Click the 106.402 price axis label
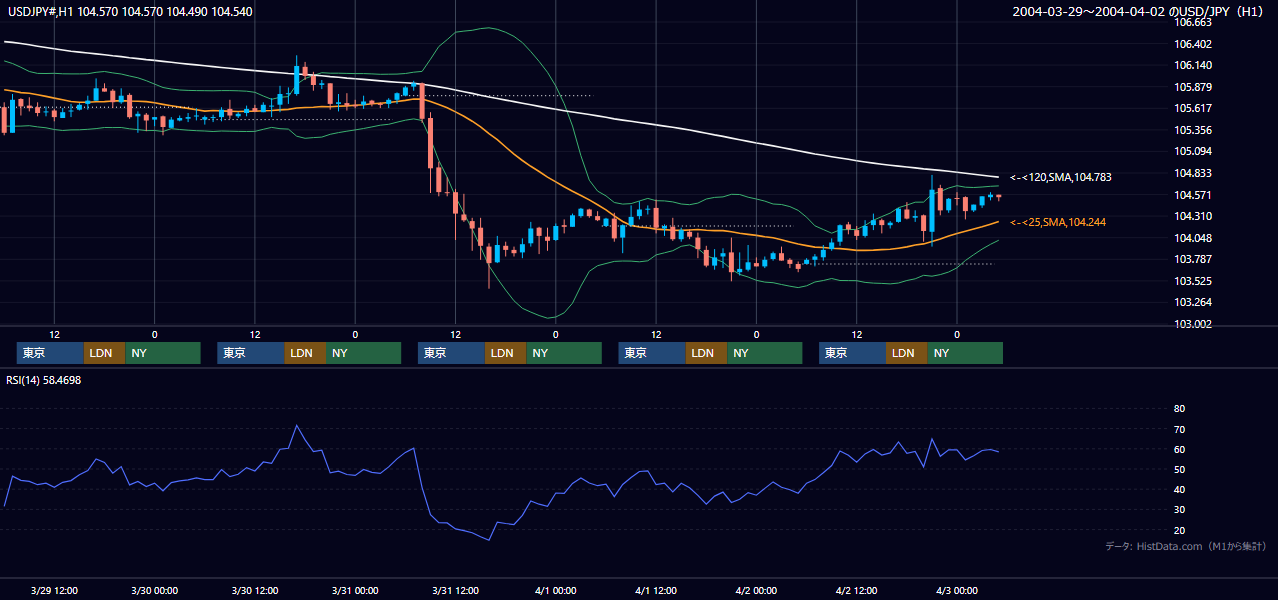This screenshot has width=1278, height=600. 1194,44
